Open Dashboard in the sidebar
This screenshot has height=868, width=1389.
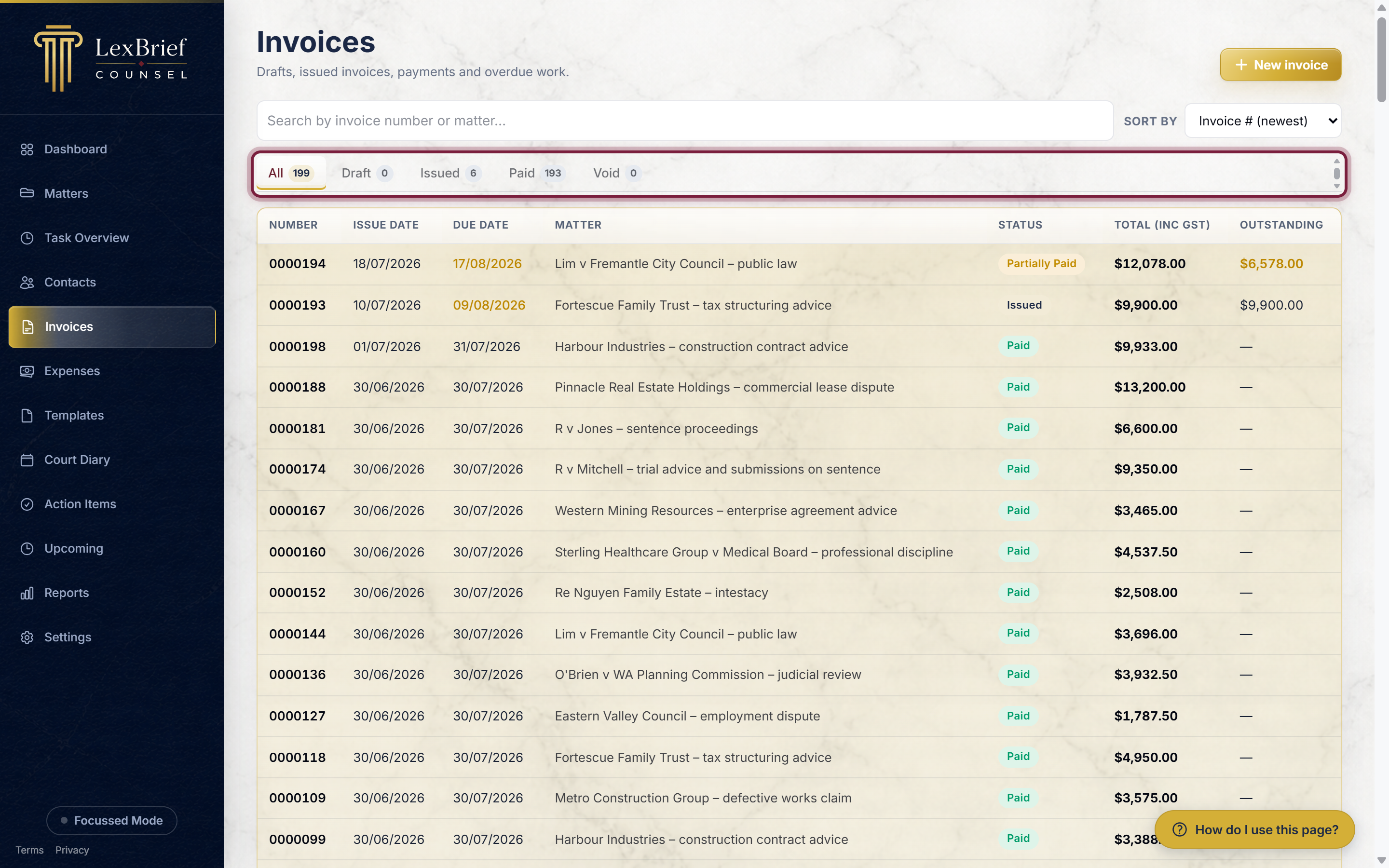point(112,149)
